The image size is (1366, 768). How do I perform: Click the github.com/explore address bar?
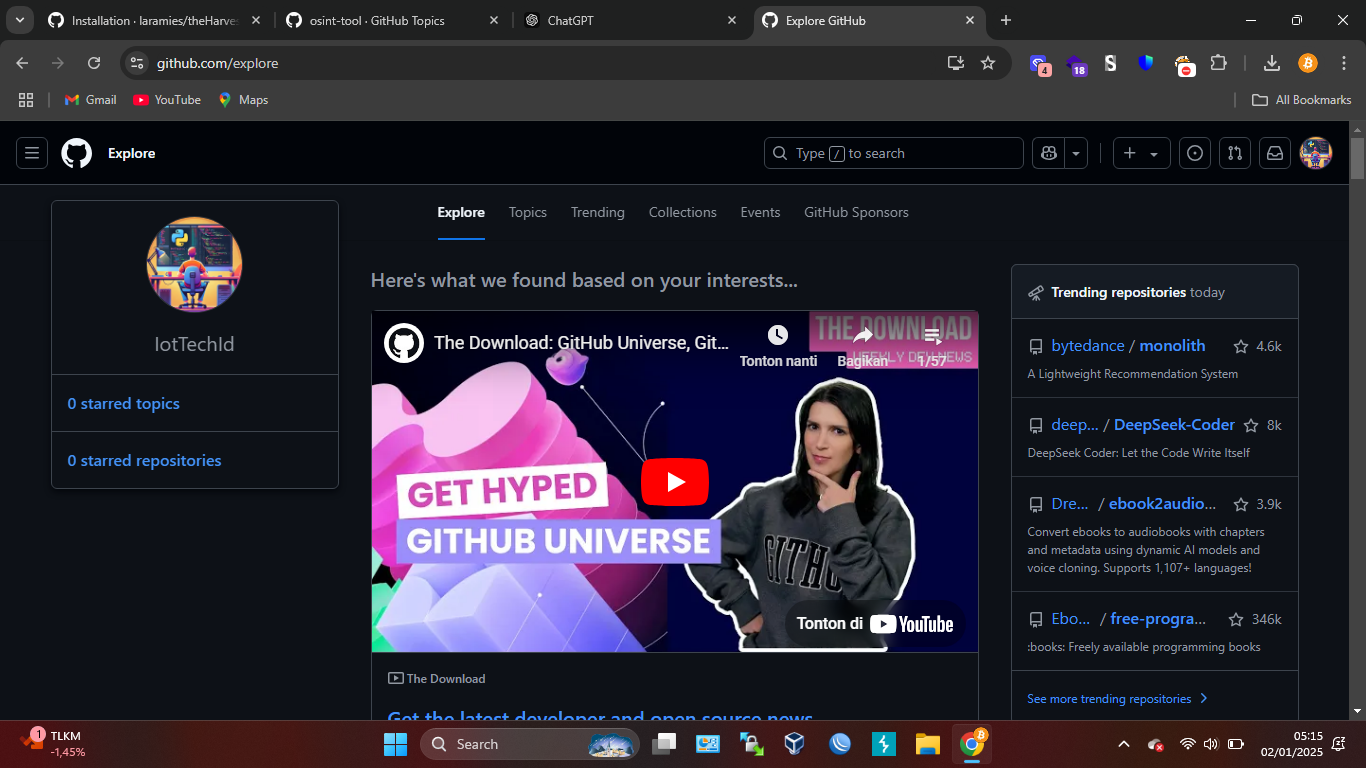[217, 63]
